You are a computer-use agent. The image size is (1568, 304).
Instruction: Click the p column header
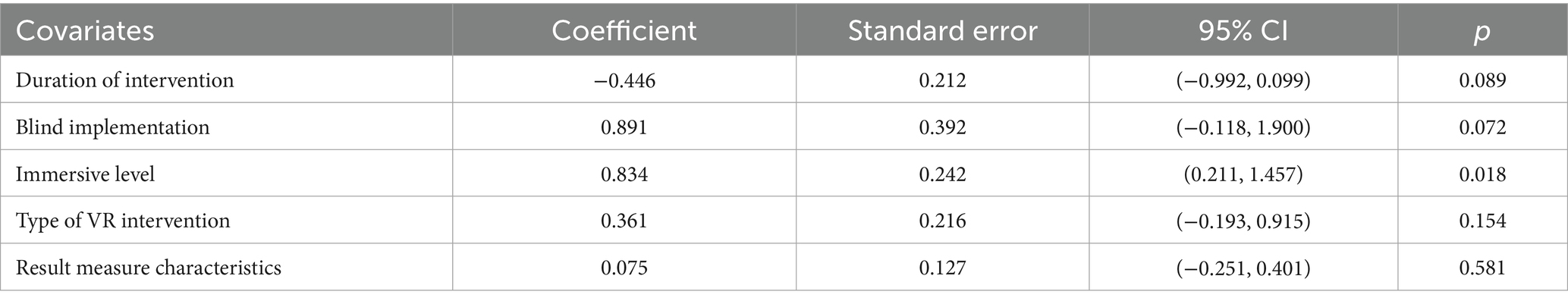(1482, 33)
